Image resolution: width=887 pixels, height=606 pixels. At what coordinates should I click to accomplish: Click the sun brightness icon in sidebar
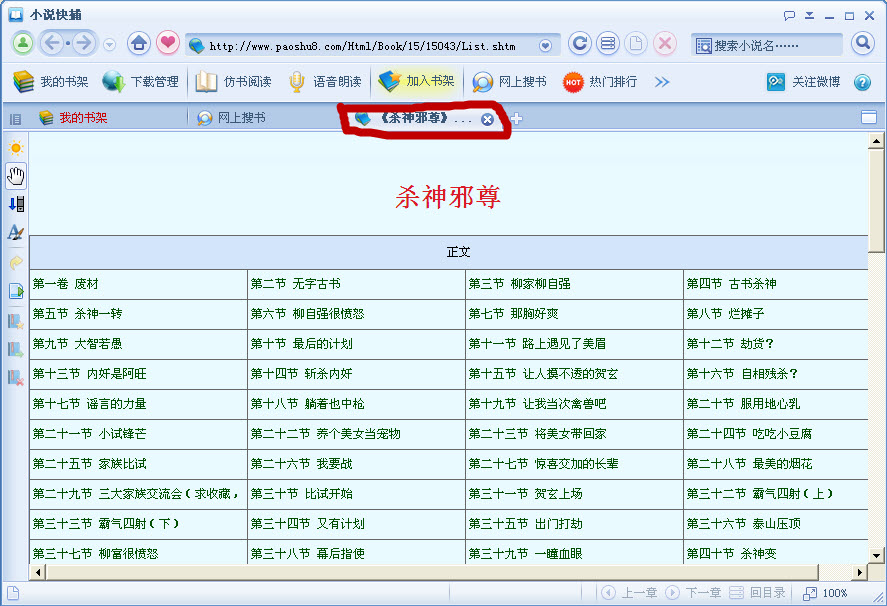[16, 148]
